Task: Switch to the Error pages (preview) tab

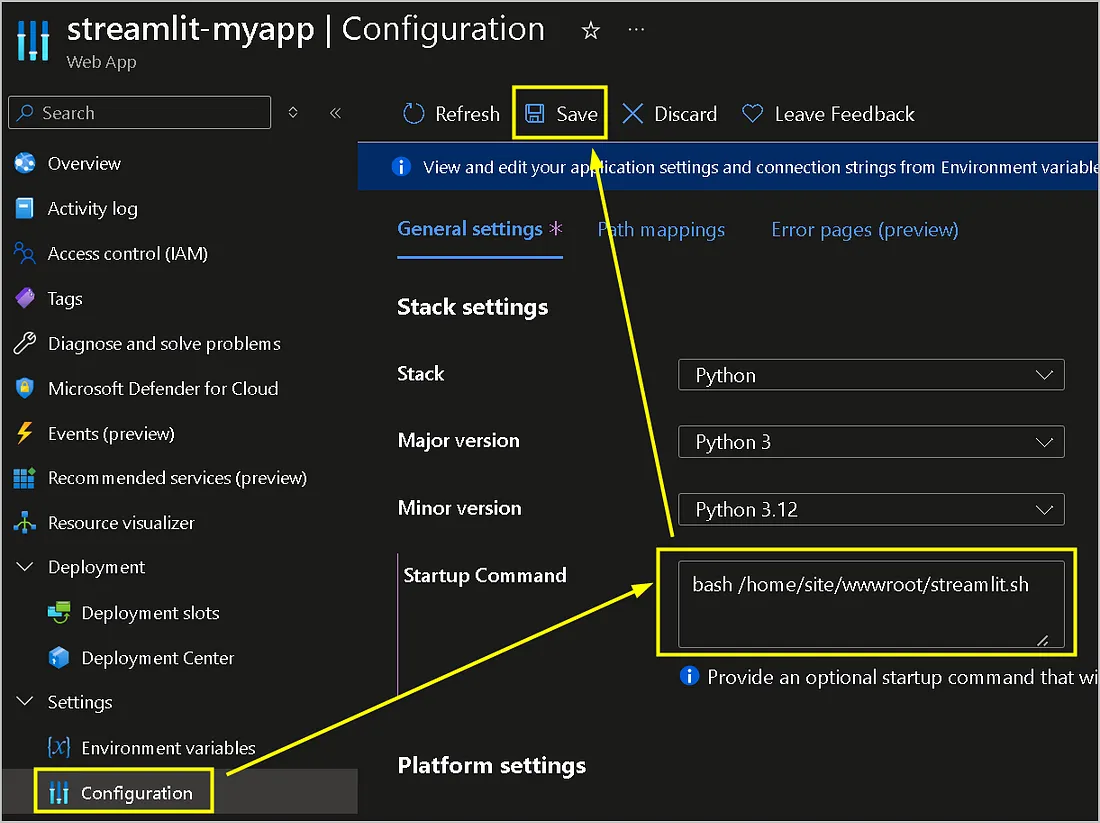Action: click(864, 230)
